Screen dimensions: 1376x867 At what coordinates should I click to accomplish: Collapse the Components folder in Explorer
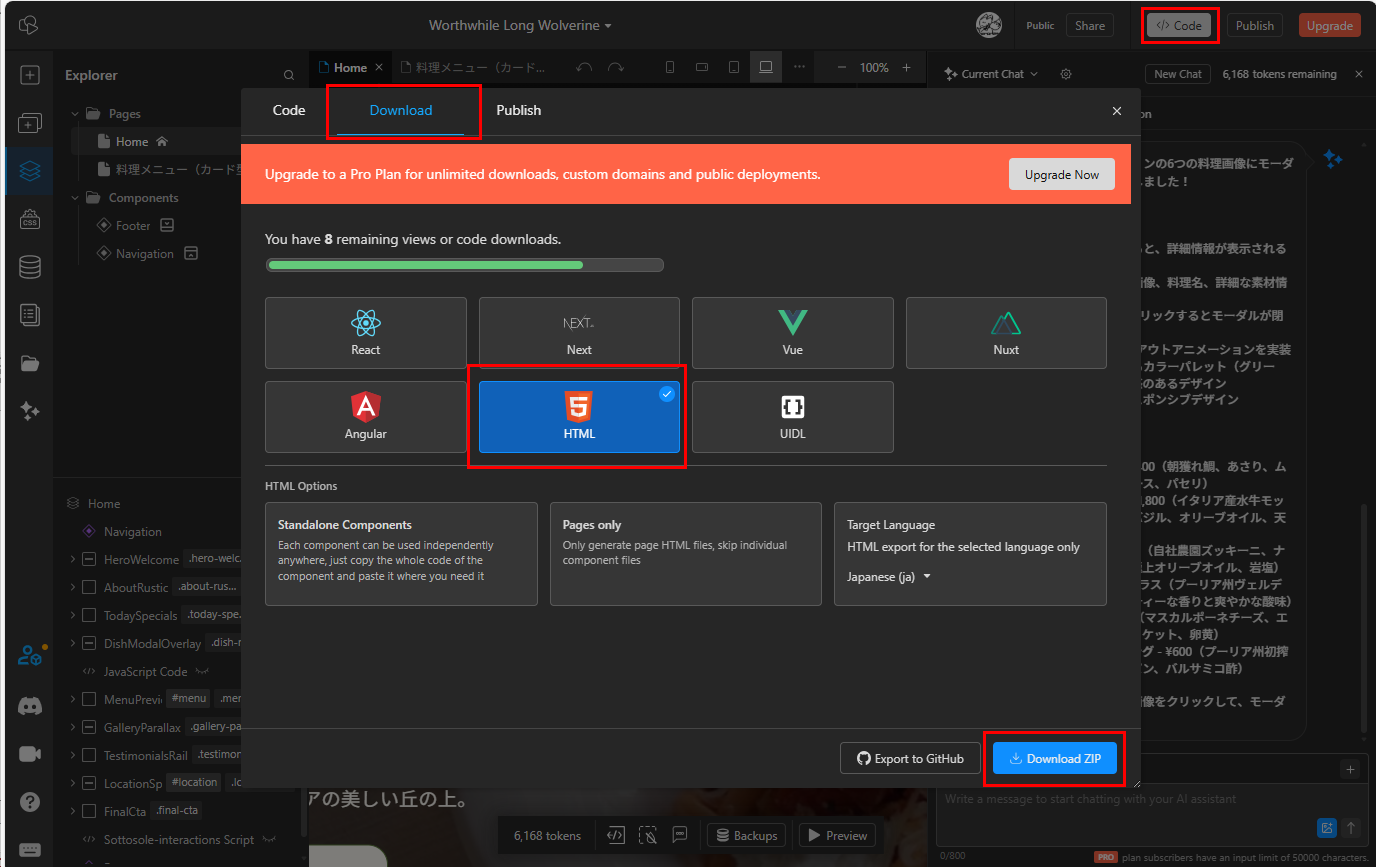pos(75,198)
